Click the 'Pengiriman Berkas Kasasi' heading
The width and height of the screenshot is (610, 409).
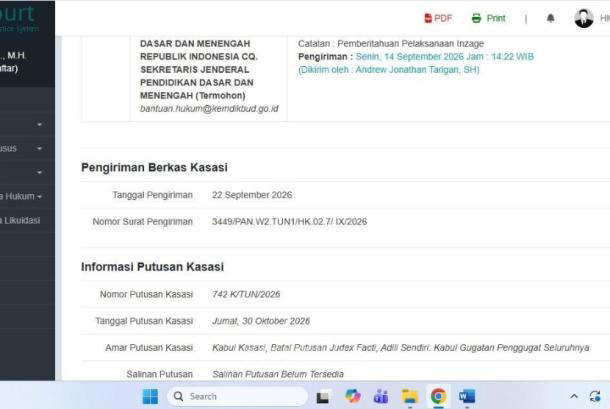pos(154,167)
